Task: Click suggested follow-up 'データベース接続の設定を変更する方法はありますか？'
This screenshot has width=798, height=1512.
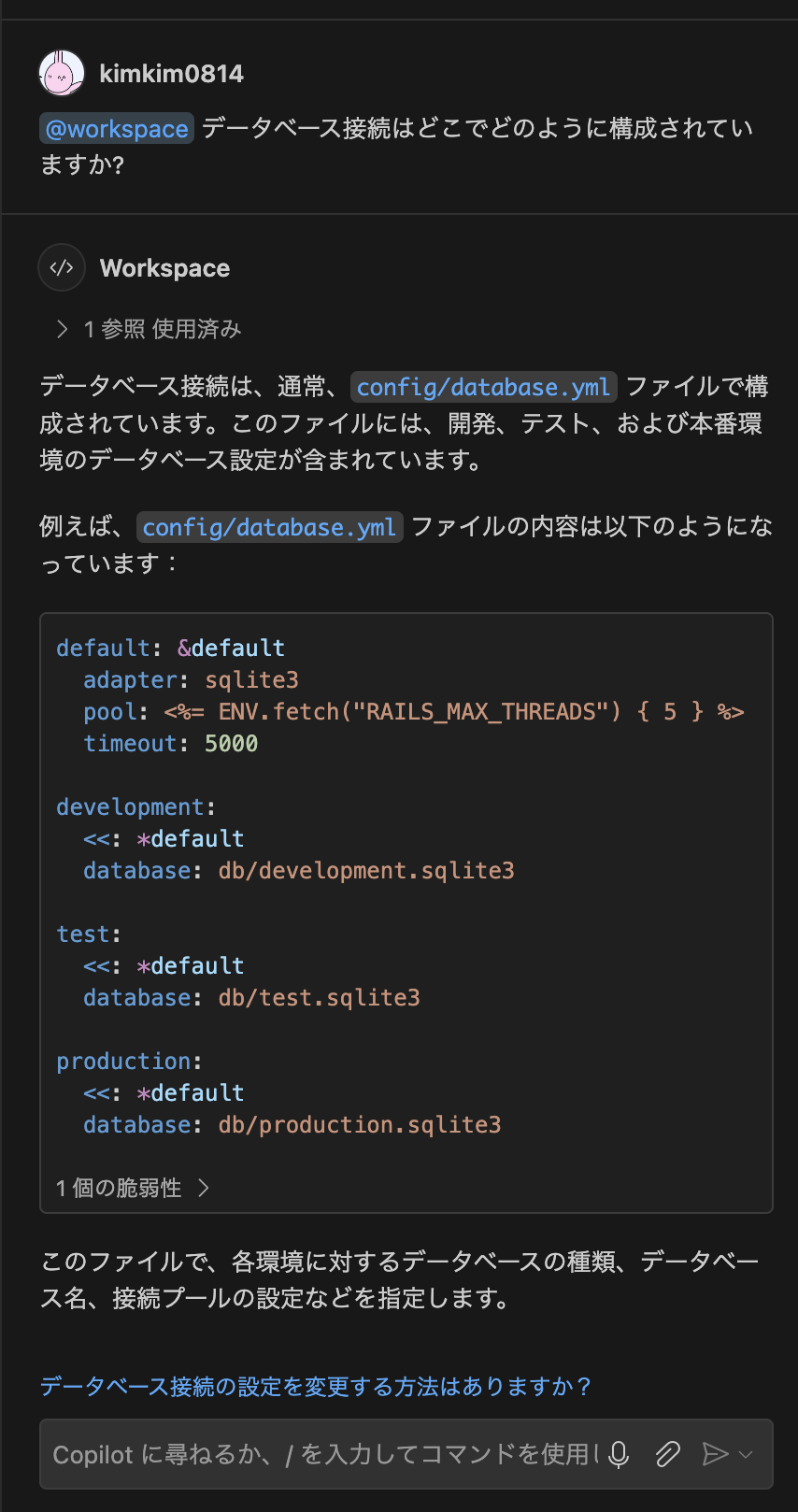Action: click(315, 1386)
